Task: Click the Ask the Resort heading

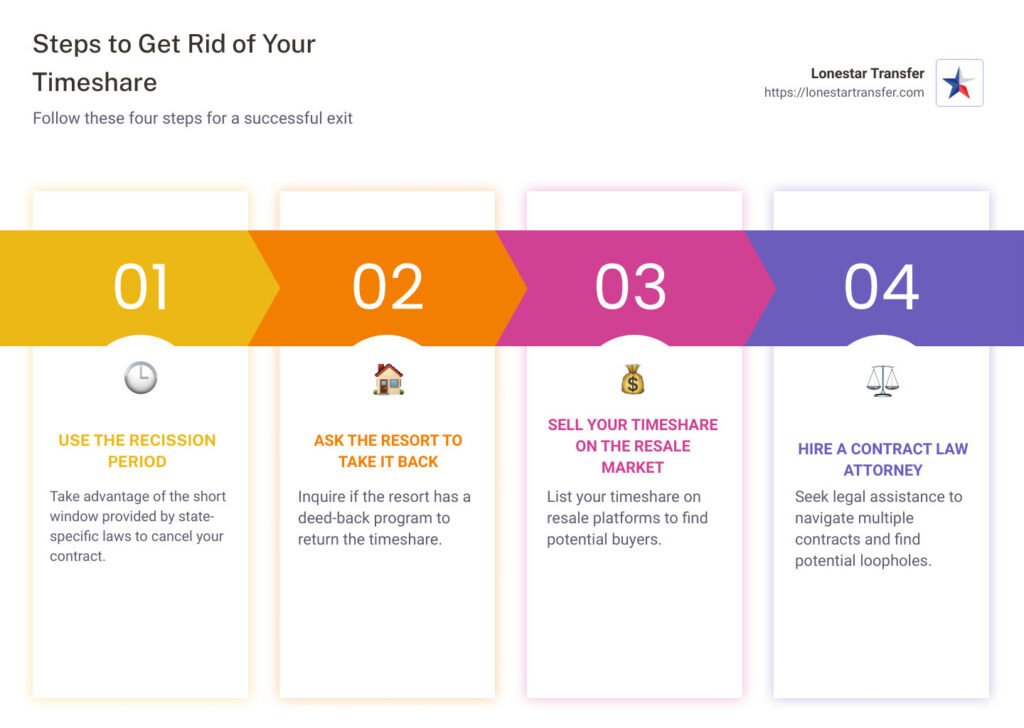Action: click(x=388, y=451)
